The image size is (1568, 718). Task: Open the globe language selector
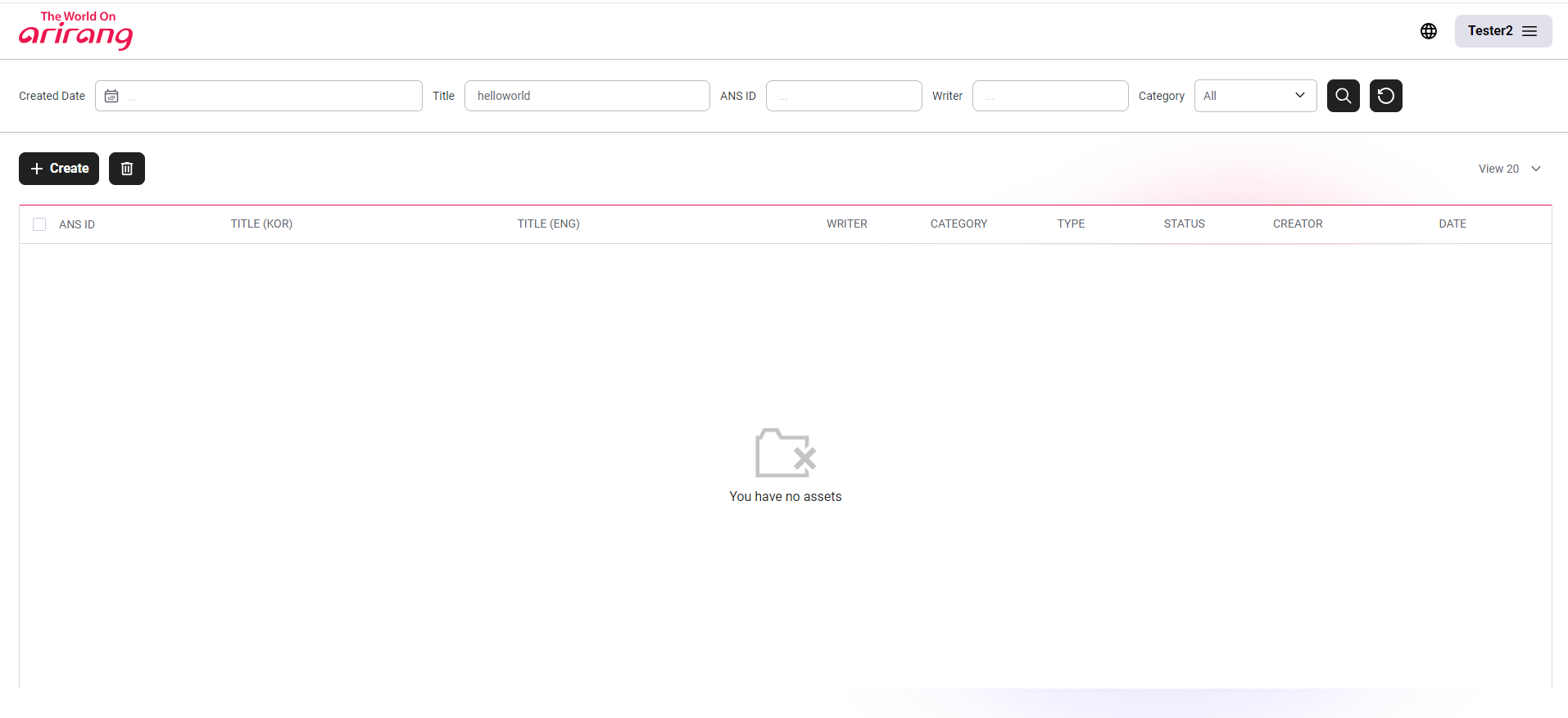(x=1428, y=31)
